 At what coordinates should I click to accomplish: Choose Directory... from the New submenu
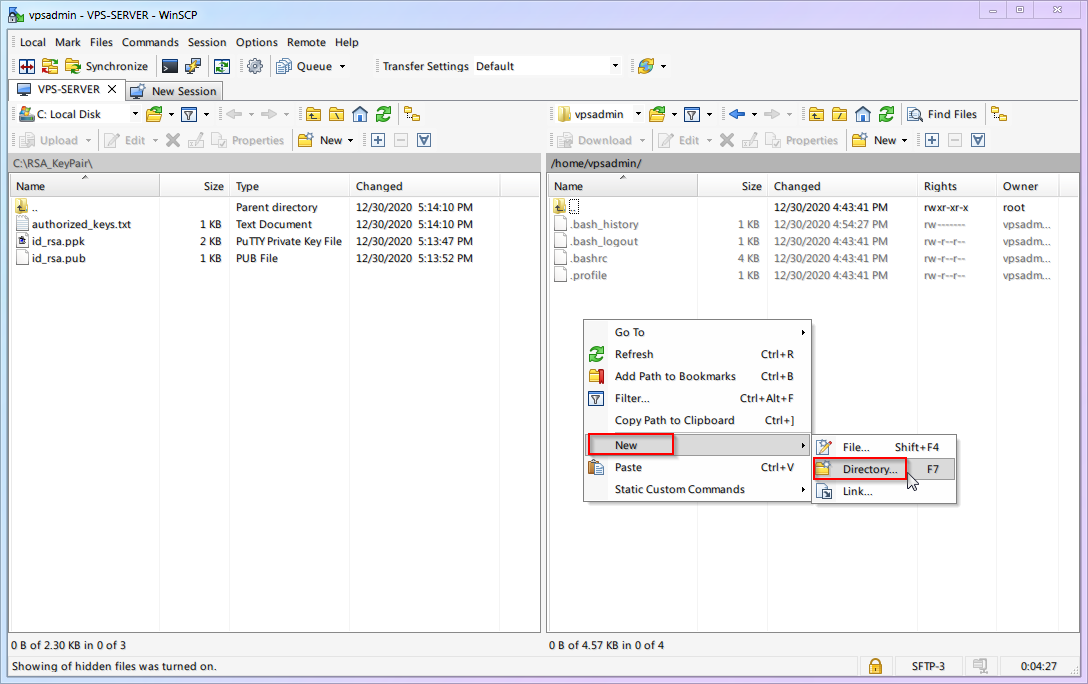click(869, 469)
